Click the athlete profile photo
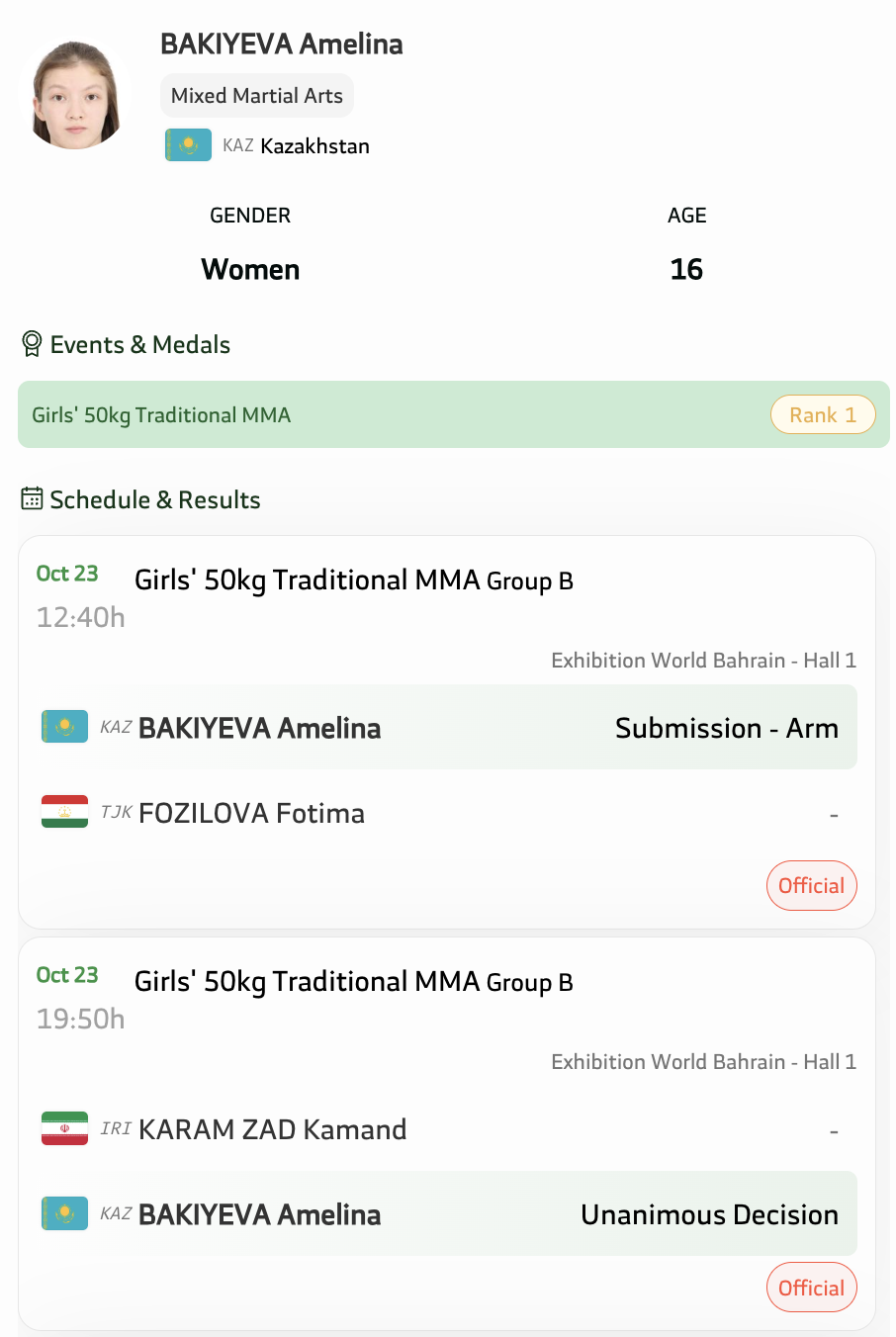 point(75,95)
